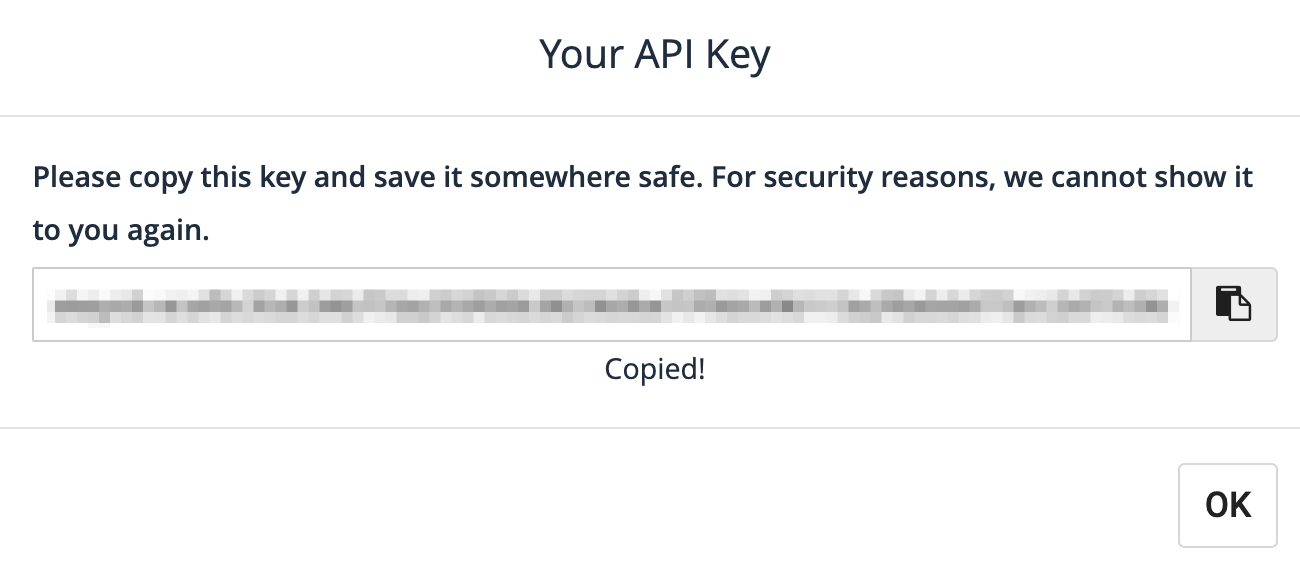The width and height of the screenshot is (1300, 568).
Task: Click the "Copied!" confirmation message
Action: point(654,369)
